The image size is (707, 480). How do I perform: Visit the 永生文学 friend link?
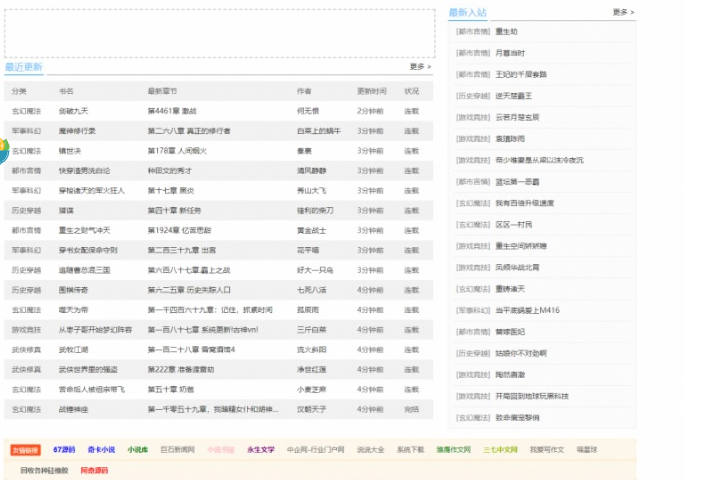(x=261, y=449)
